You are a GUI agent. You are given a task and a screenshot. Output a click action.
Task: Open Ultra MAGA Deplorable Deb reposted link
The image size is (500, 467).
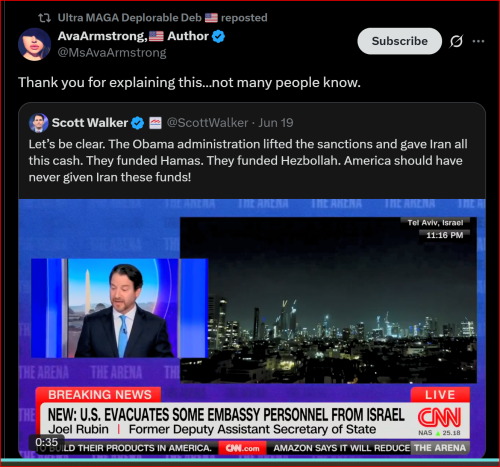tap(162, 18)
